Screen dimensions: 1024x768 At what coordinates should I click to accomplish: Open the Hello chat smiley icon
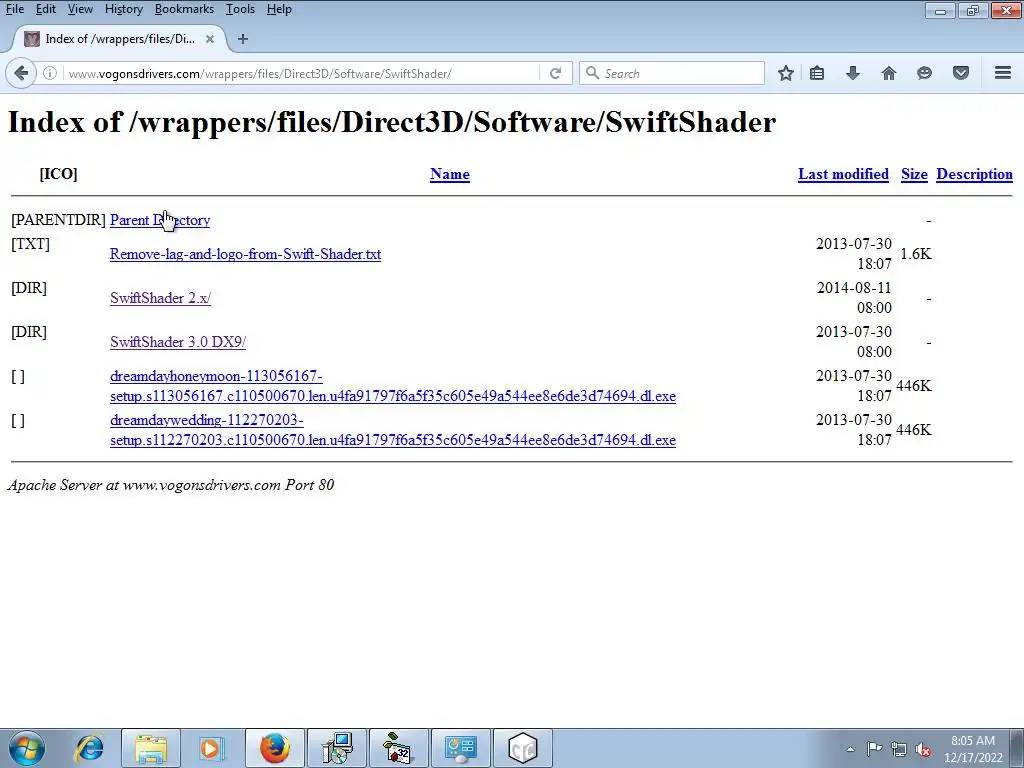click(924, 73)
